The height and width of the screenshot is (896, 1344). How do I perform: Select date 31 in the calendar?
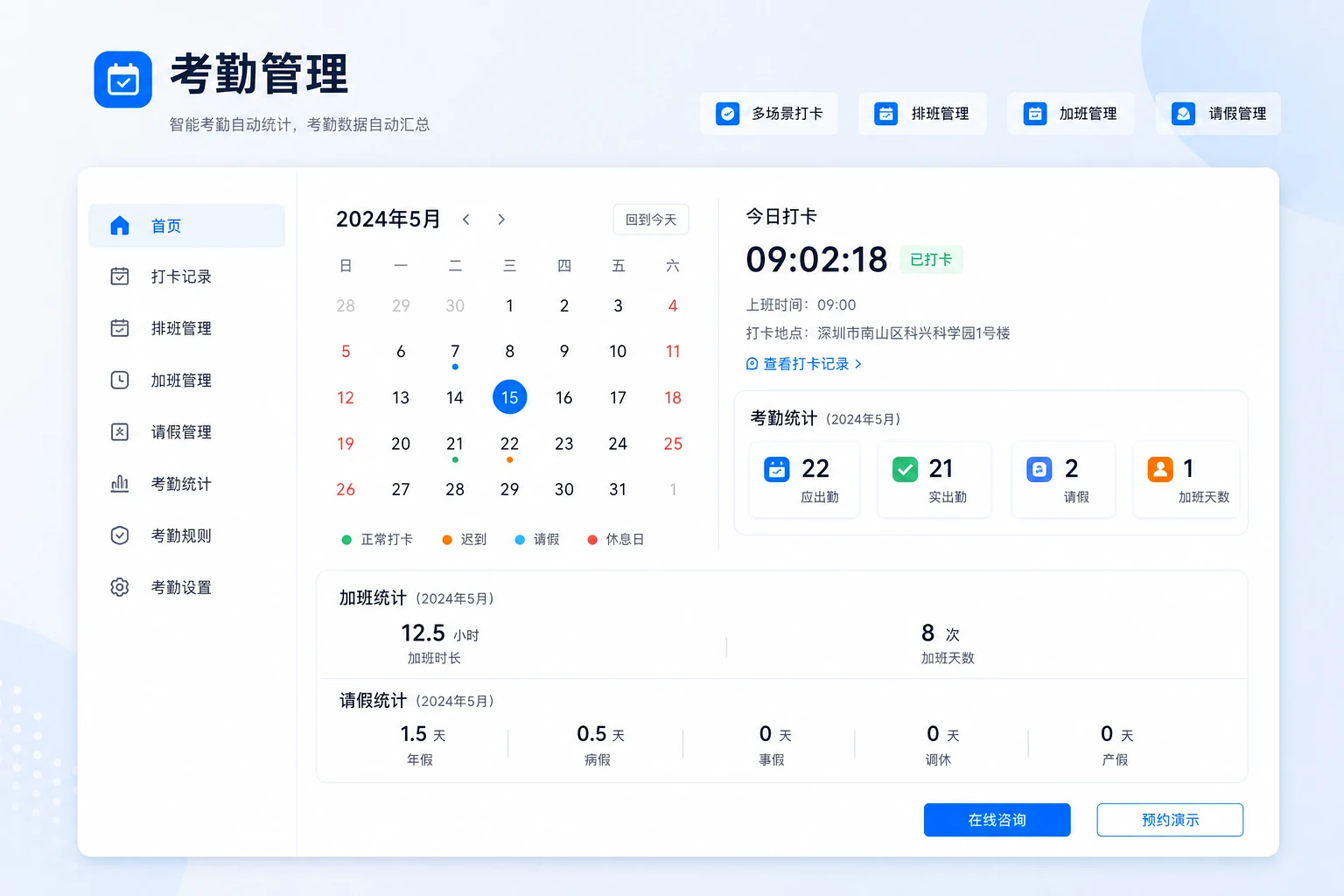point(618,490)
